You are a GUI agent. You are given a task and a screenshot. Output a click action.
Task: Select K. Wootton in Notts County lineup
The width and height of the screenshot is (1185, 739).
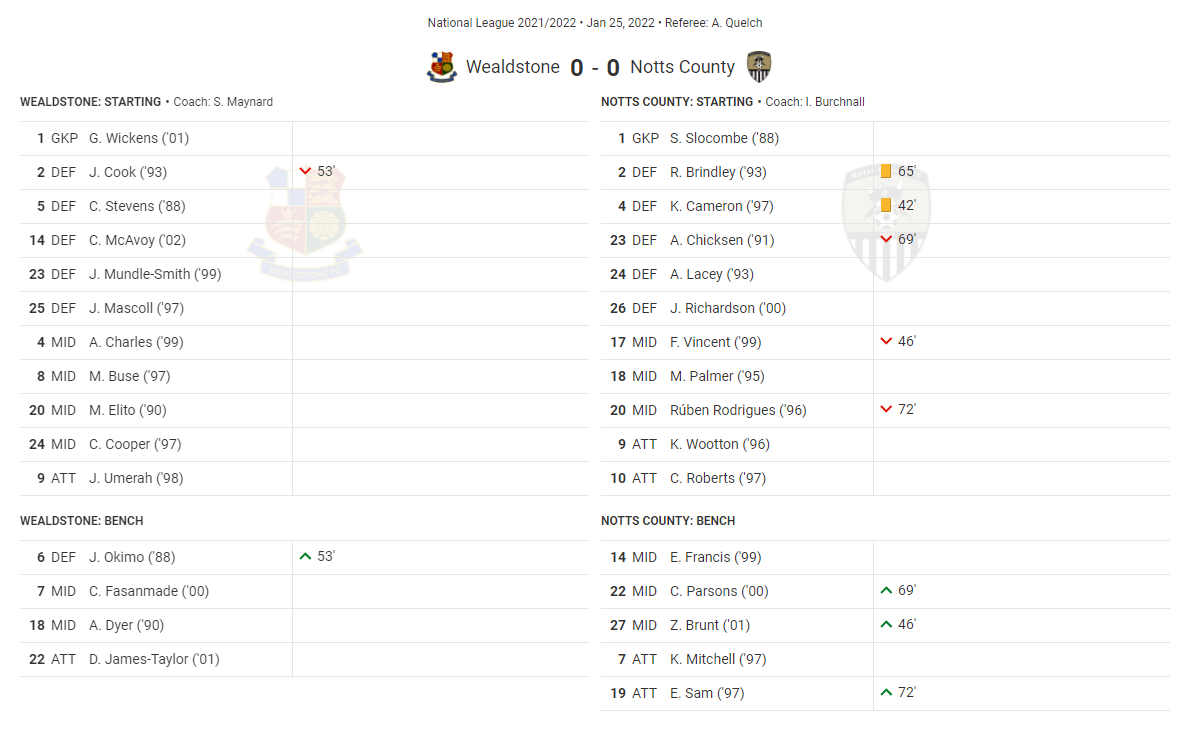pyautogui.click(x=720, y=444)
